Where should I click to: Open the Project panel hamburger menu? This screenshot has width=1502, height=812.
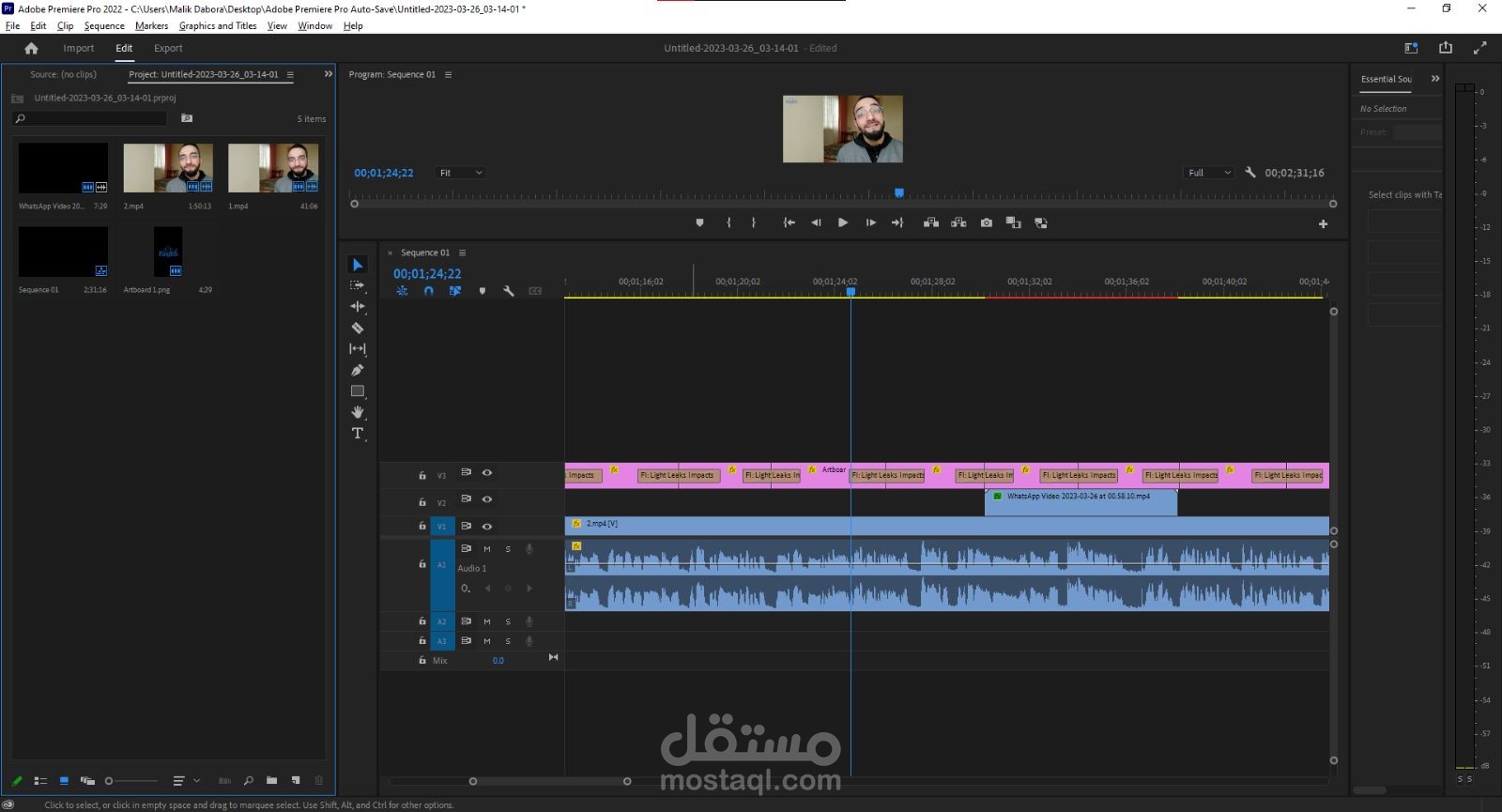(290, 74)
